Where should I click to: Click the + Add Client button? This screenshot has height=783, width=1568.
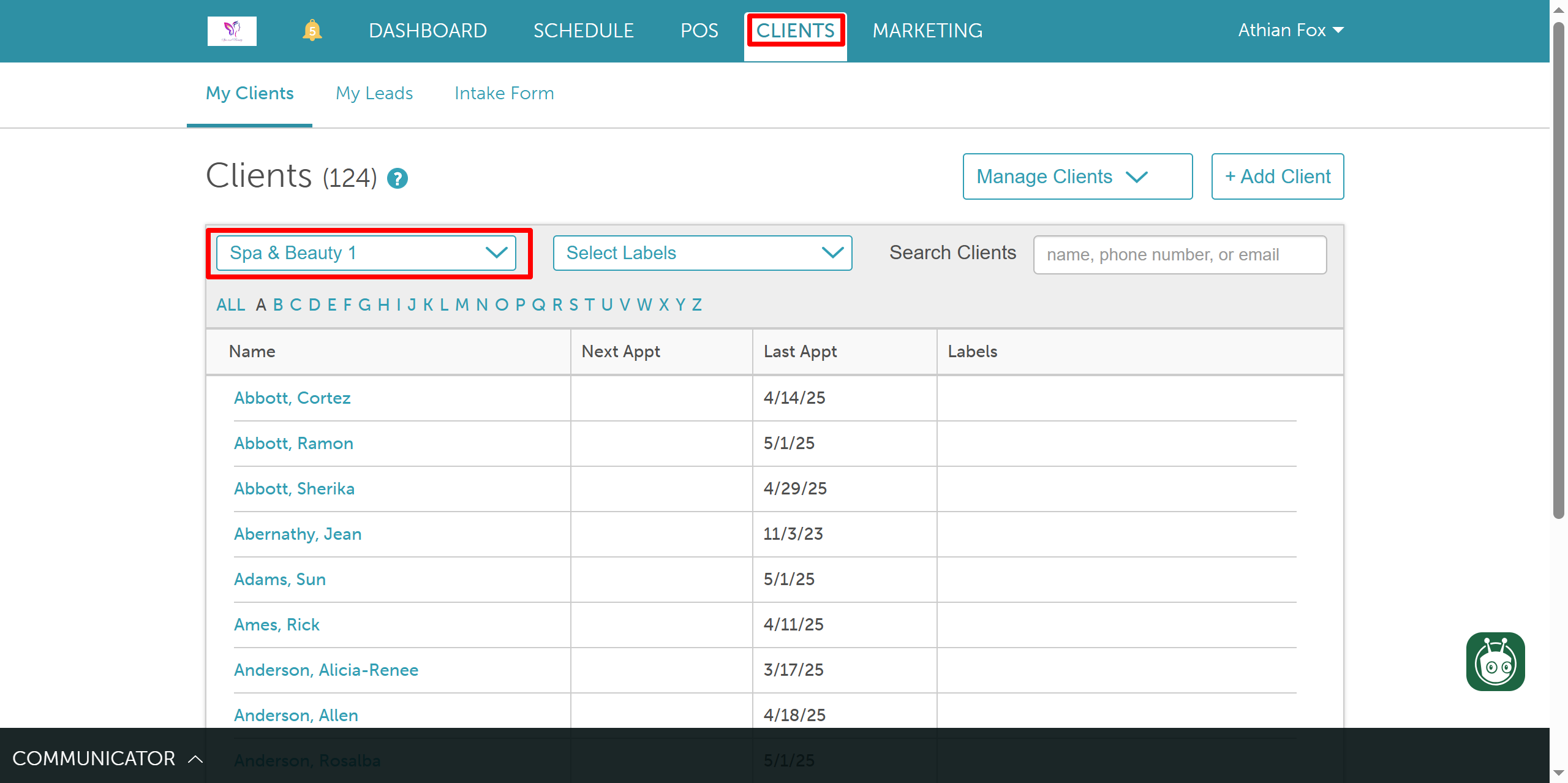[1277, 176]
